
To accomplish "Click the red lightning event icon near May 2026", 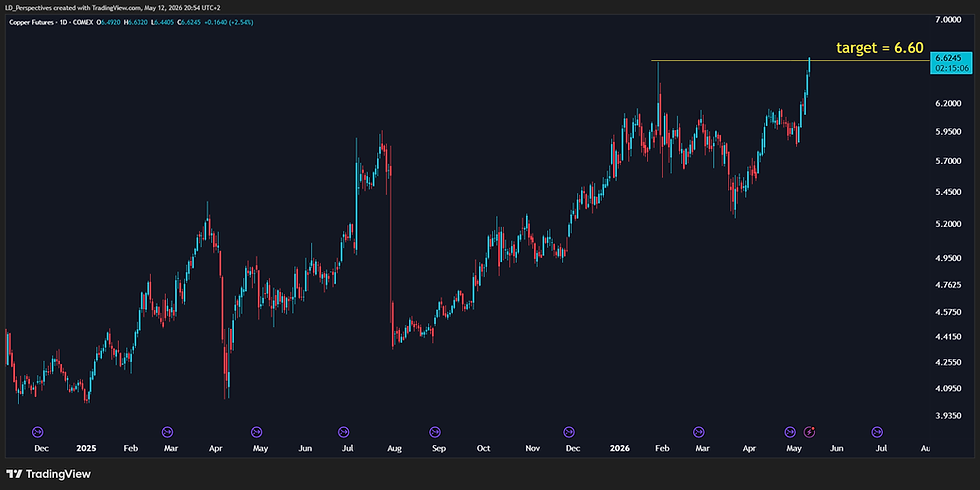I will click(x=809, y=432).
